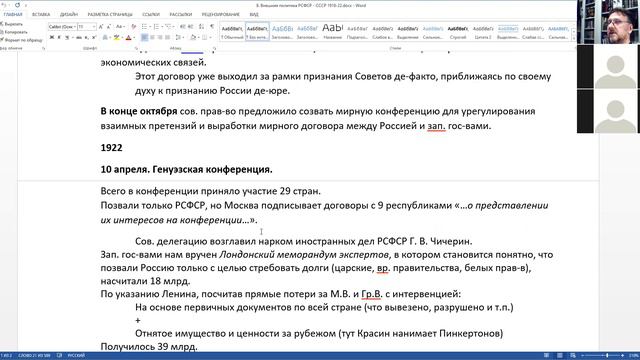Viewport: 640px width, 360px height.
Task: Click the РУССКИЙ language indicator in status bar
Action: click(76, 356)
